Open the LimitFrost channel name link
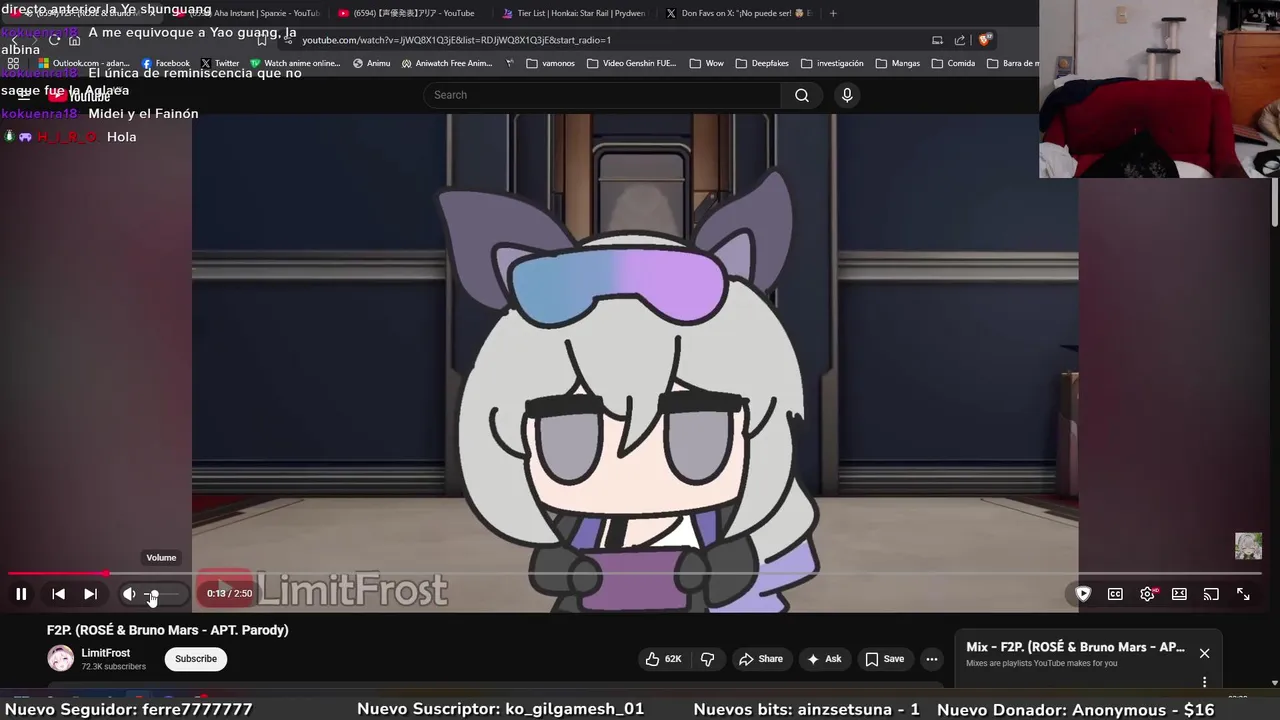The image size is (1280, 720). click(106, 653)
